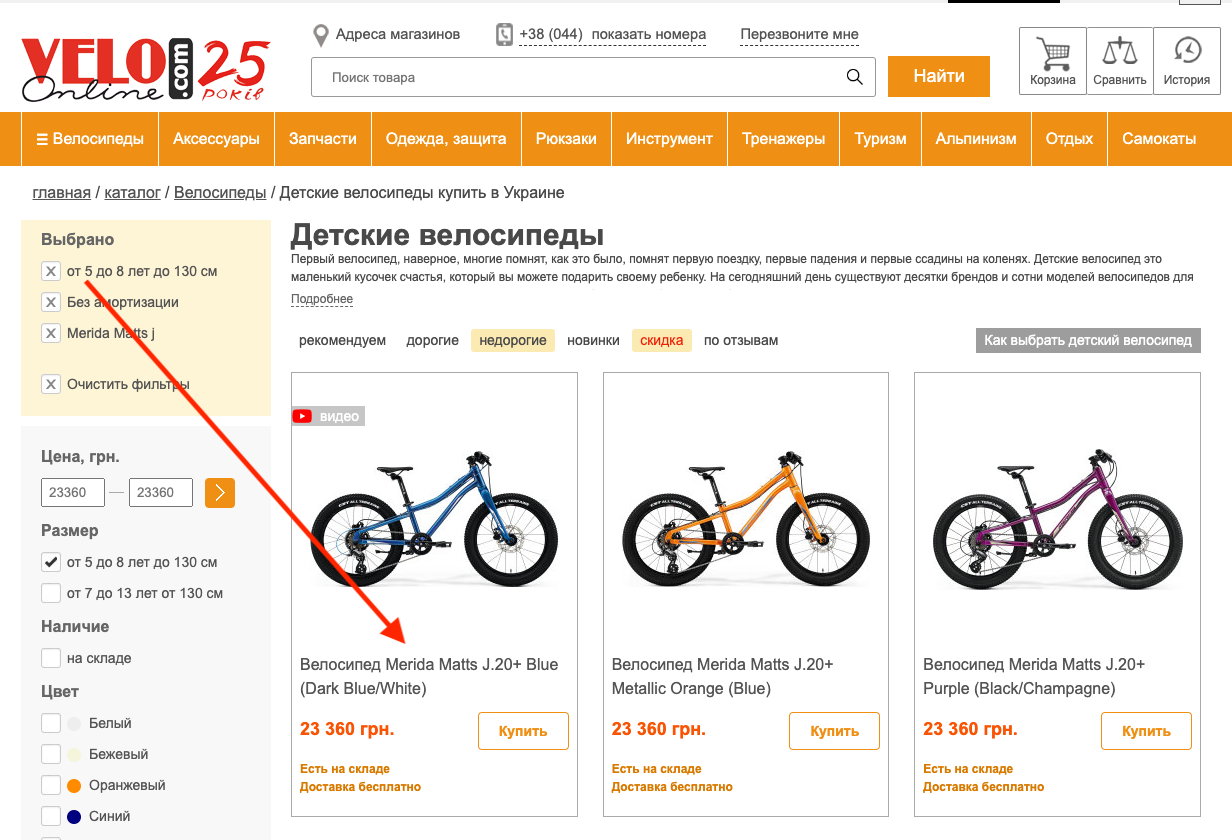The height and width of the screenshot is (840, 1232).
Task: Open the Аксессуары menu item
Action: pos(216,139)
